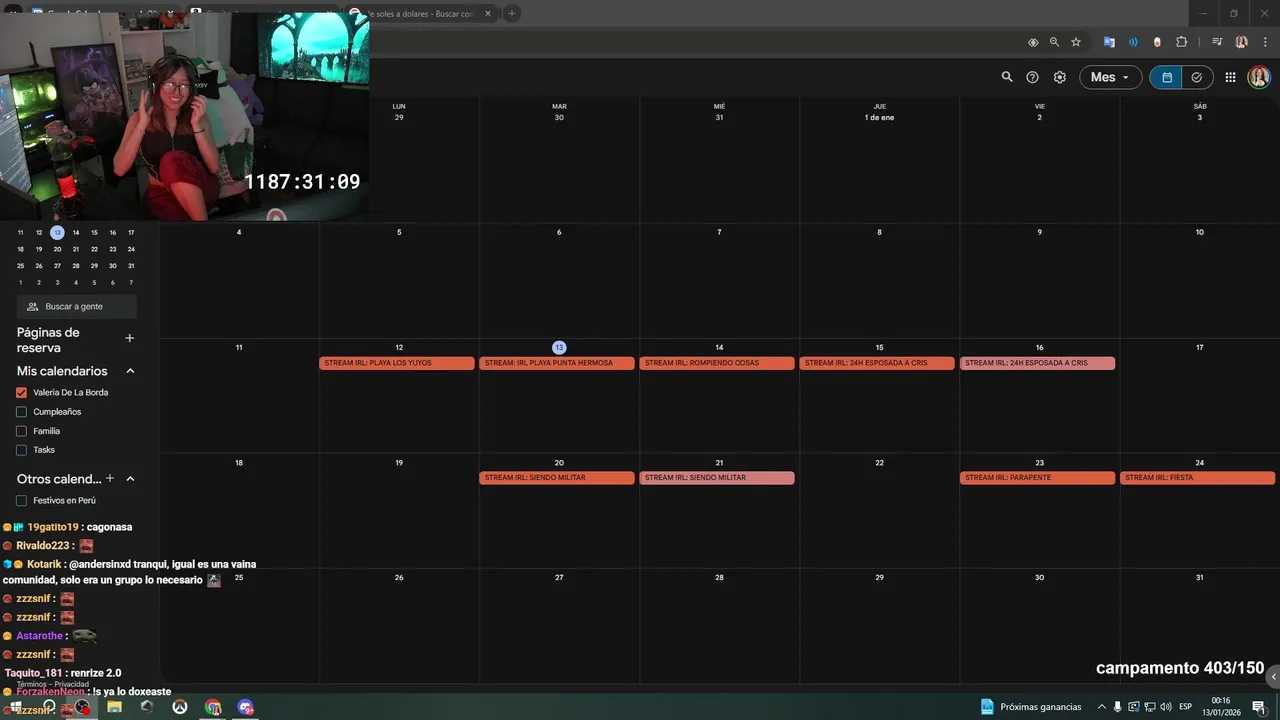This screenshot has width=1280, height=720.
Task: Open STREAM IRL: PLAYA PUNTA HERMOSA event
Action: point(557,363)
